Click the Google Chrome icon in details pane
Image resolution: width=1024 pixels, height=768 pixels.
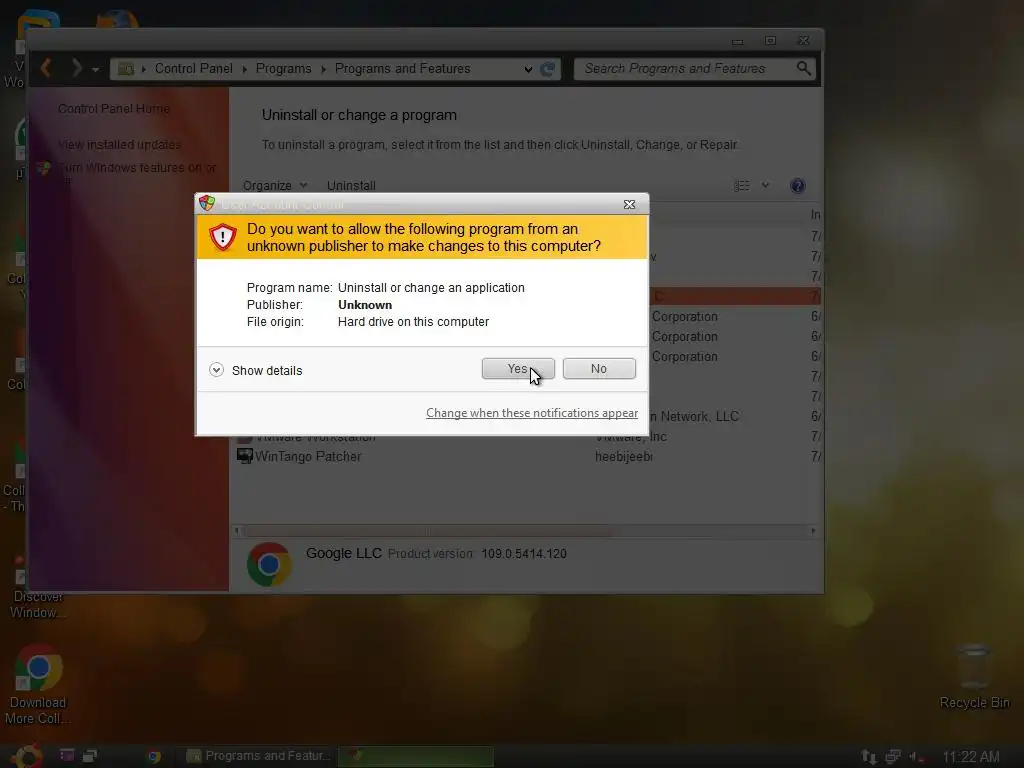pyautogui.click(x=269, y=564)
